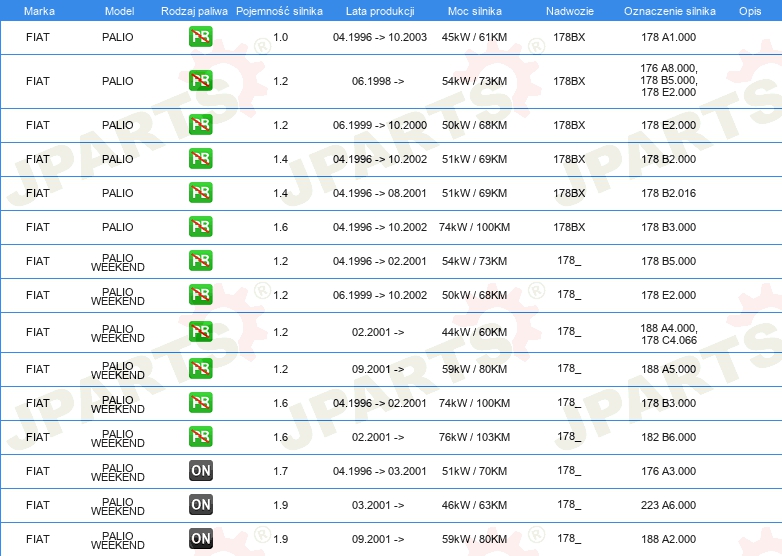This screenshot has width=782, height=556.
Task: Select engine code 182 B6.000
Action: pyautogui.click(x=668, y=437)
